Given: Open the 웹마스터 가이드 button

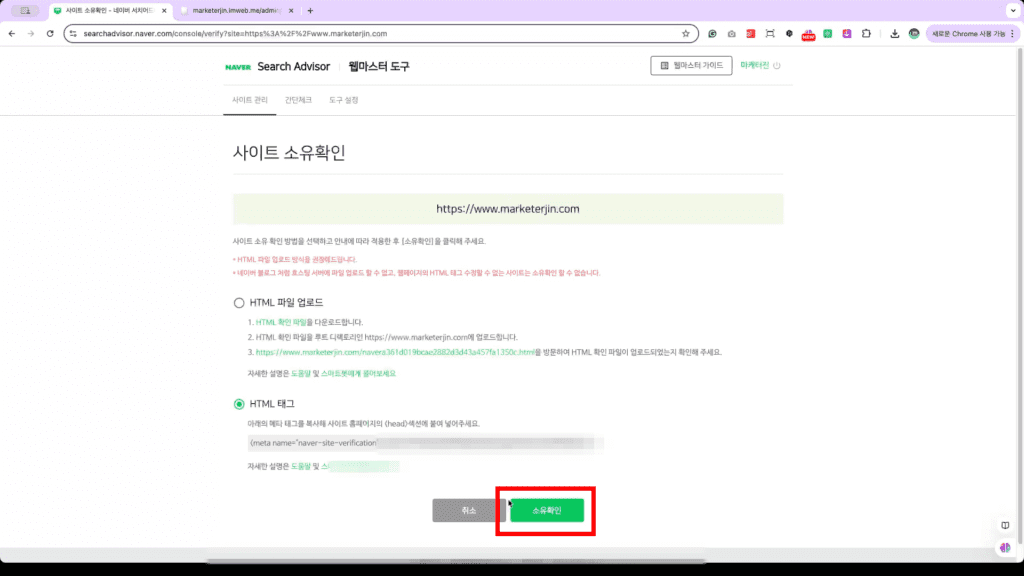Looking at the screenshot, I should click(x=691, y=66).
